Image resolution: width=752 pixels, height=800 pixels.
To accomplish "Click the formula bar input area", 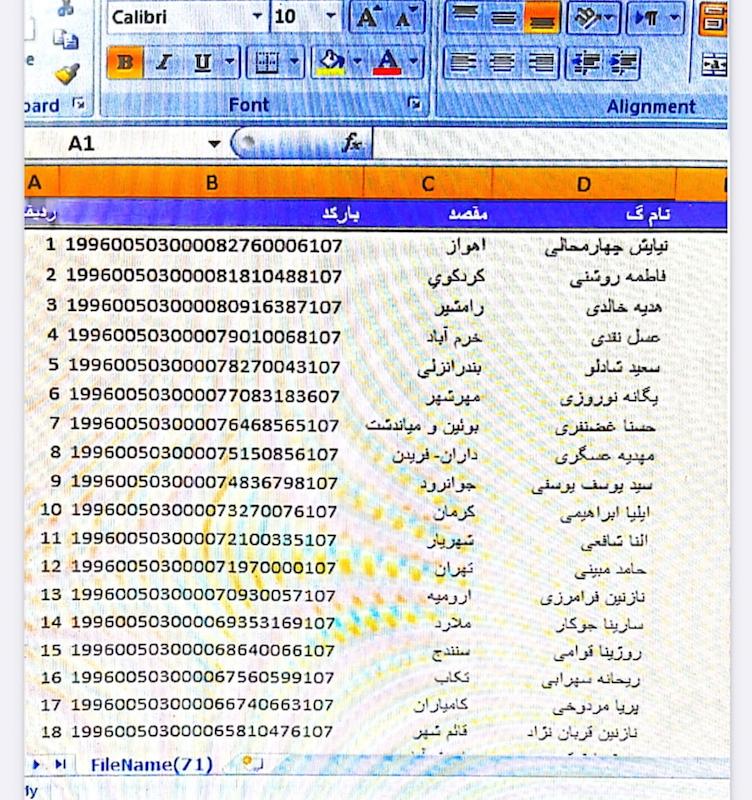I will (x=550, y=143).
